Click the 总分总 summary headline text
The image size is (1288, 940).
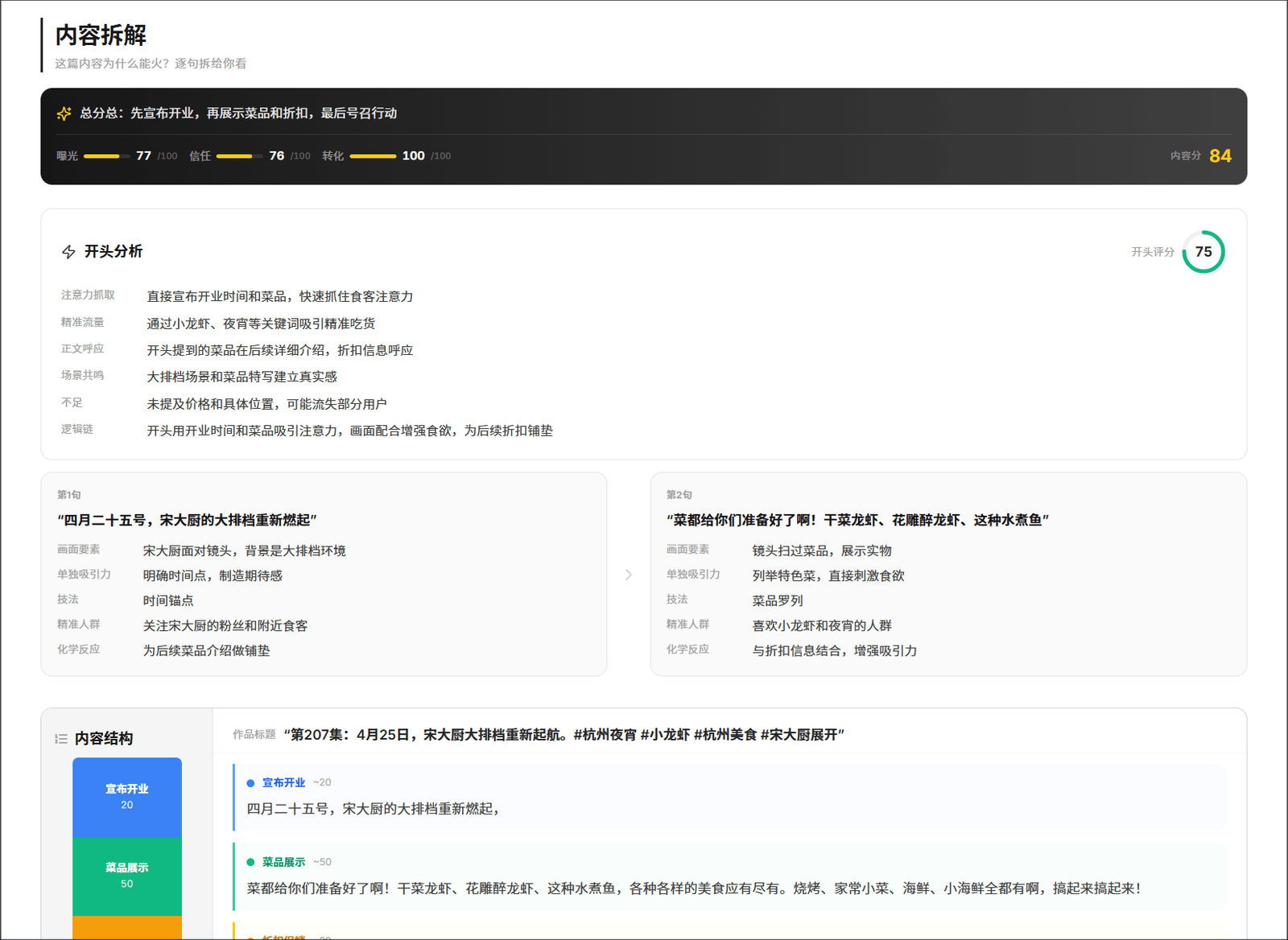pyautogui.click(x=238, y=113)
